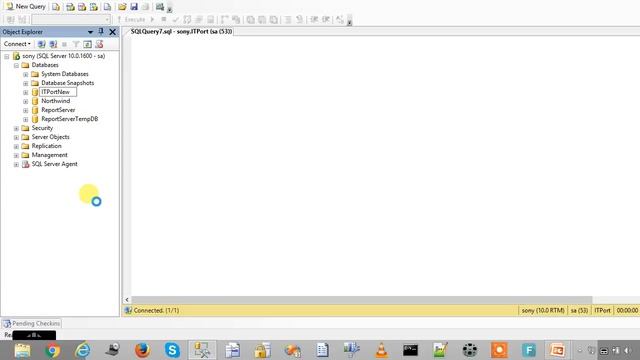Select the Management folder item
This screenshot has height=360, width=640.
(x=49, y=155)
